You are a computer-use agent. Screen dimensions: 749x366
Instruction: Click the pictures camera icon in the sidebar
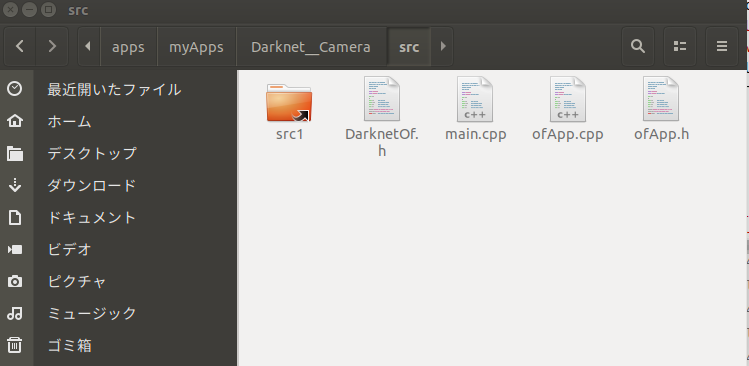pos(15,281)
